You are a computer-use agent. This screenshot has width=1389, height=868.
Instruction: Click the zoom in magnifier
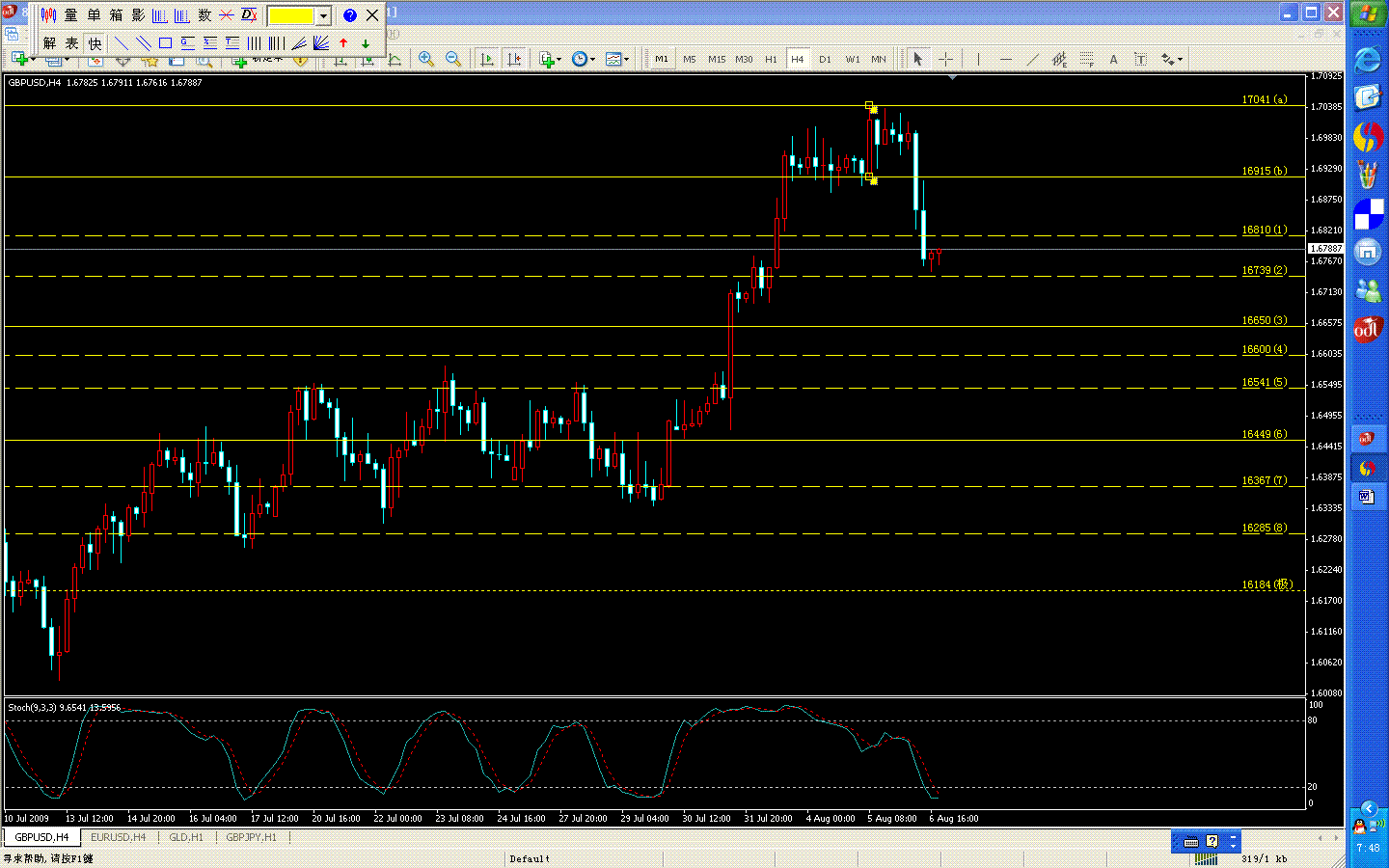(426, 59)
